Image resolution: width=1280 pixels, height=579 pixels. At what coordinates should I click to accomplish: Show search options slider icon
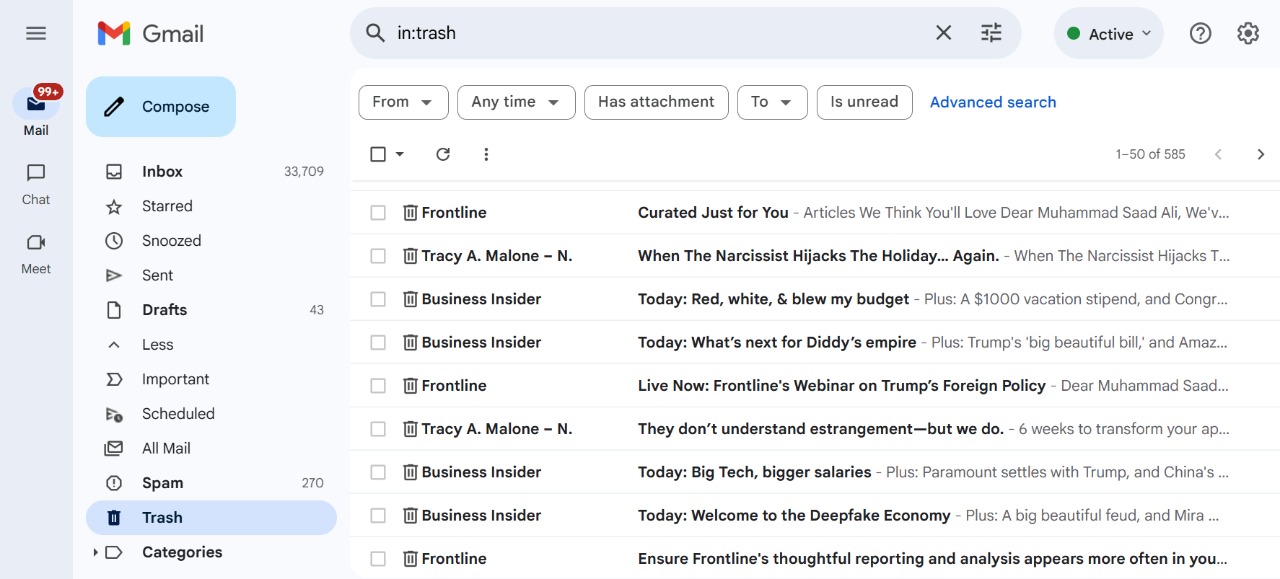991,33
